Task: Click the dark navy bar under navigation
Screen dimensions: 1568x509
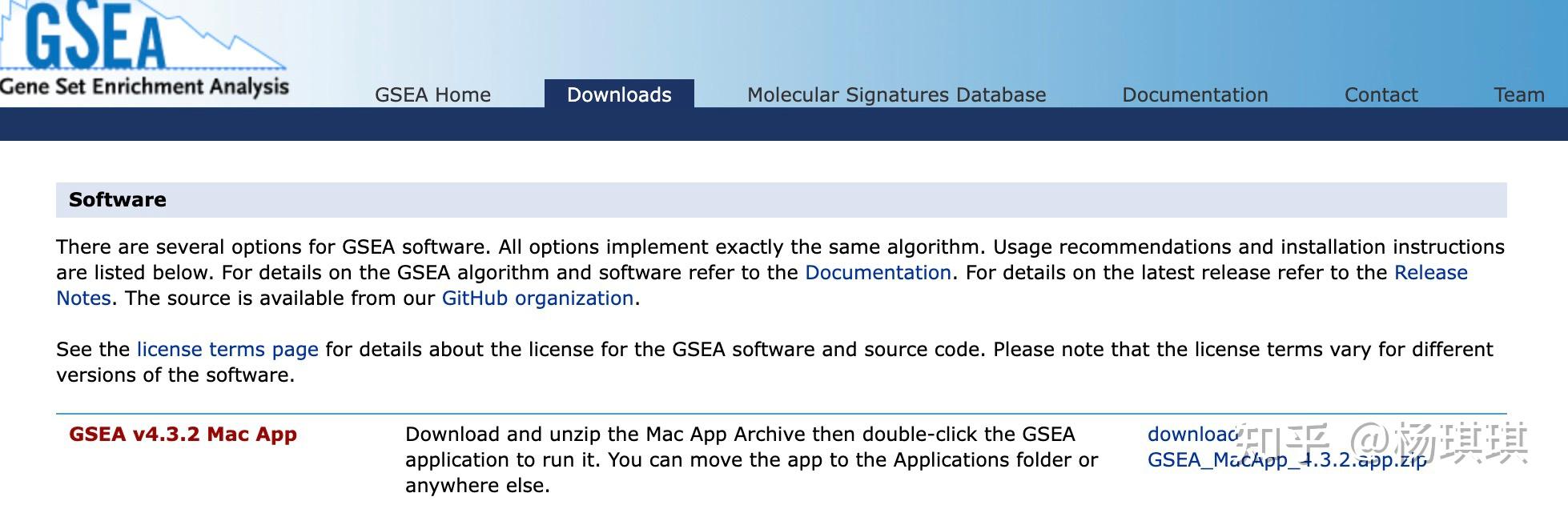Action: pos(784,124)
